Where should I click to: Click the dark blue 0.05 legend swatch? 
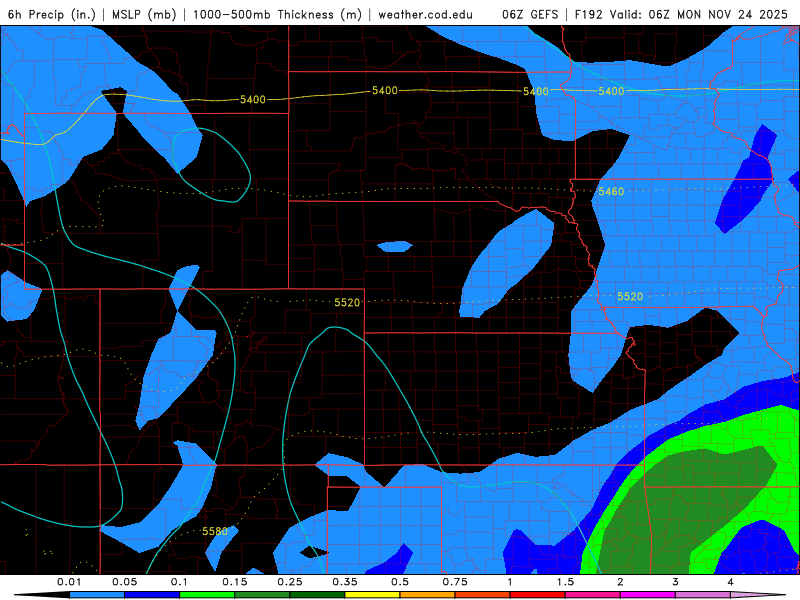pyautogui.click(x=152, y=595)
